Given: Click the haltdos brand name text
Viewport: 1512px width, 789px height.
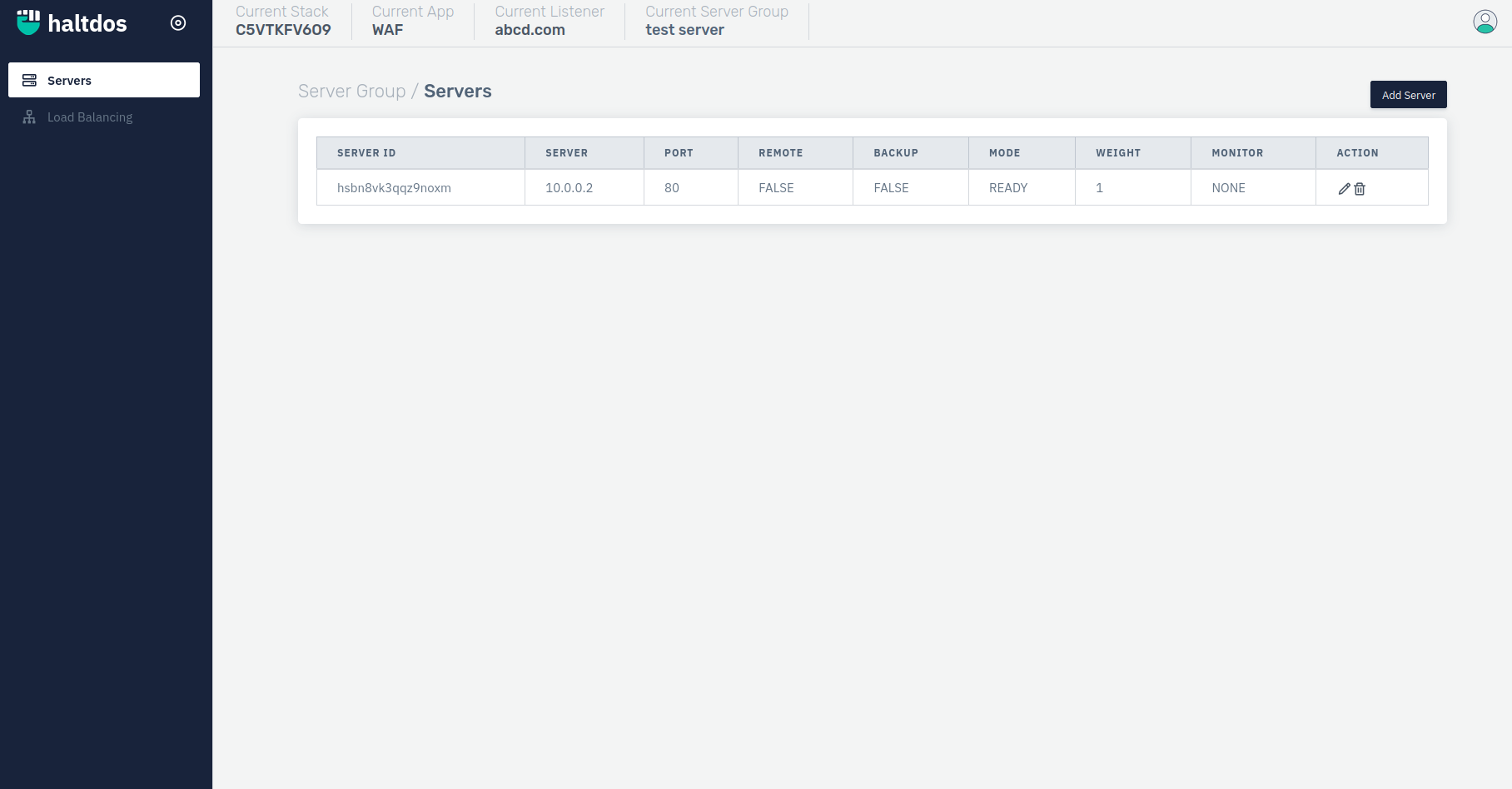Looking at the screenshot, I should [87, 23].
